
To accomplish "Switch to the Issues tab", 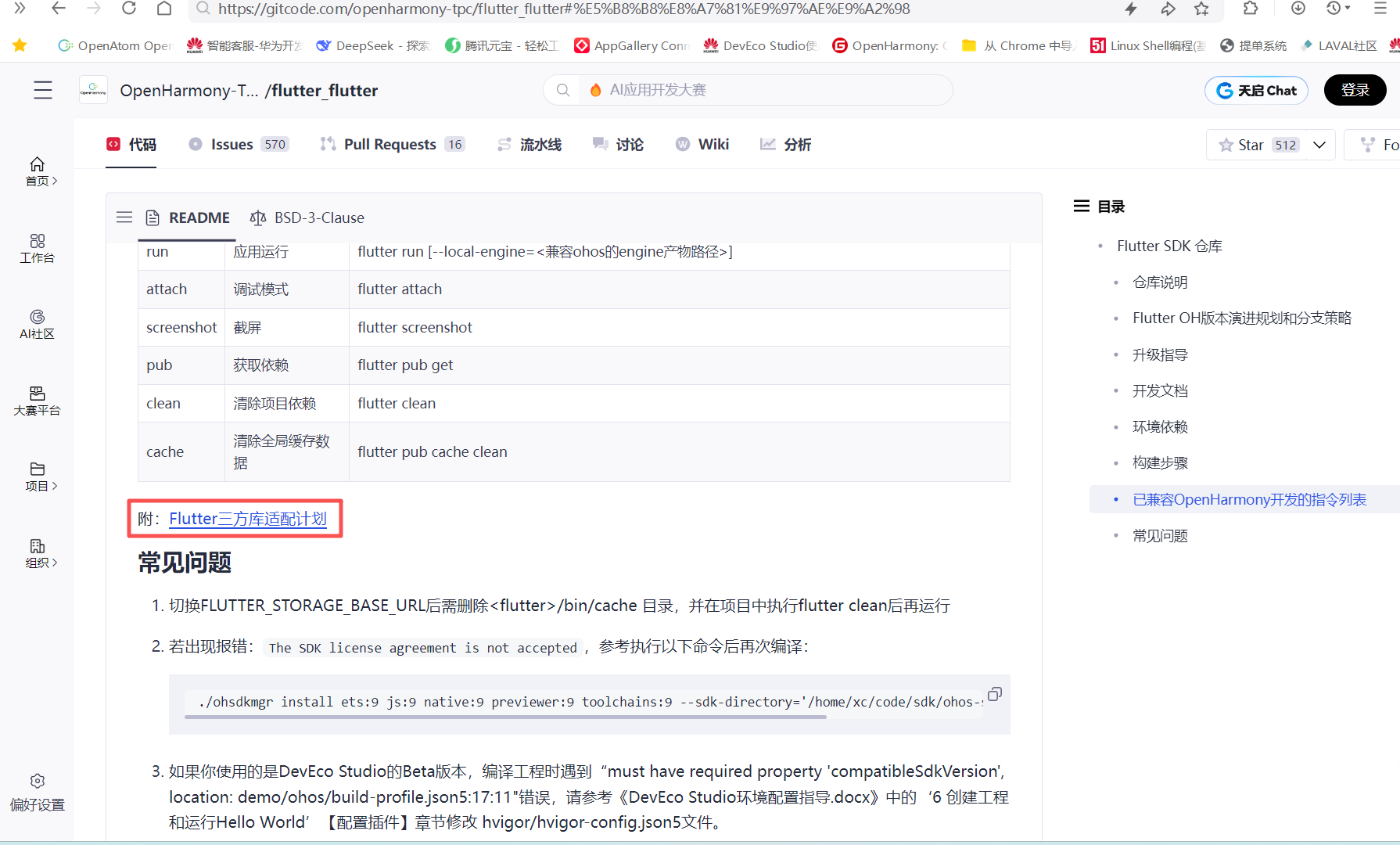I will click(x=232, y=145).
